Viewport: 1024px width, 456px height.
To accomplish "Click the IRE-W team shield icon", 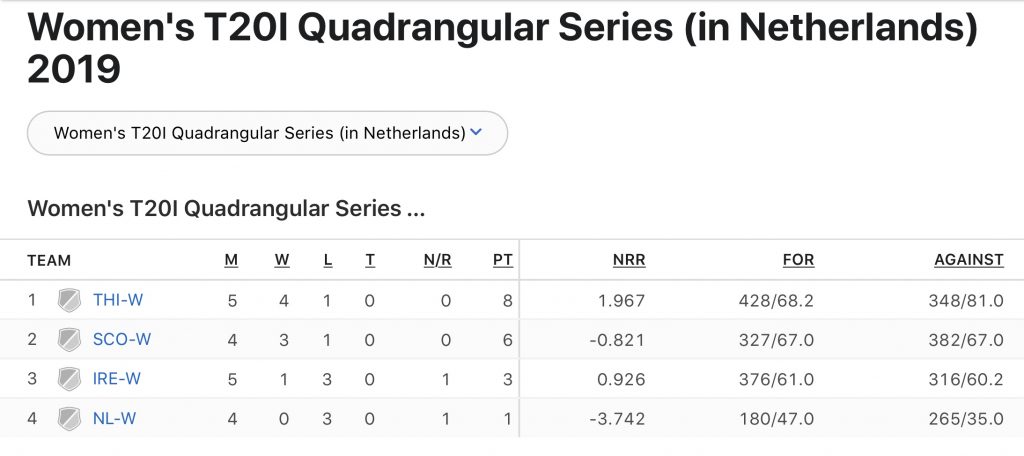I will point(69,379).
